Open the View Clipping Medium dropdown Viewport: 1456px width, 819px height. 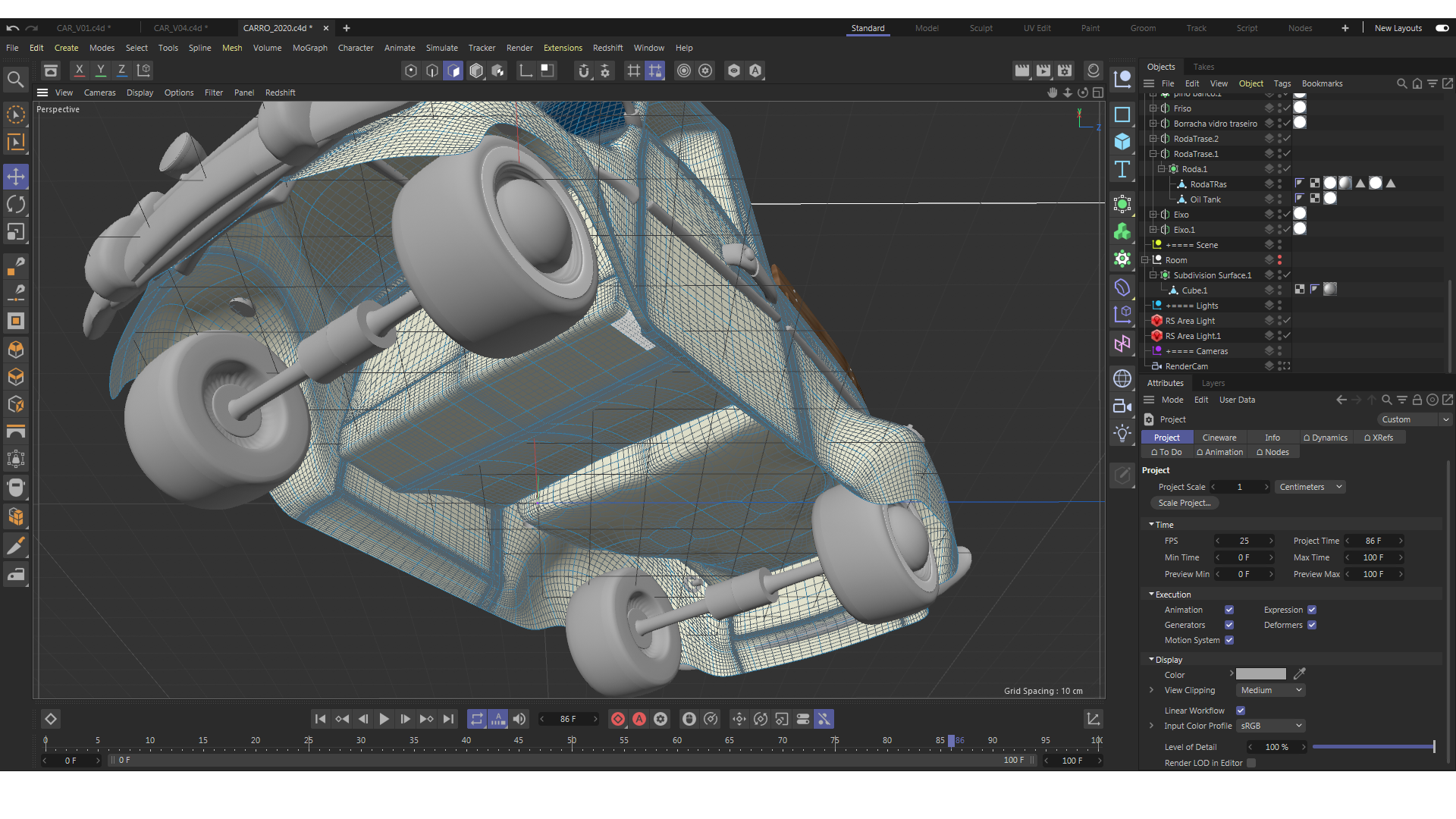pyautogui.click(x=1271, y=690)
